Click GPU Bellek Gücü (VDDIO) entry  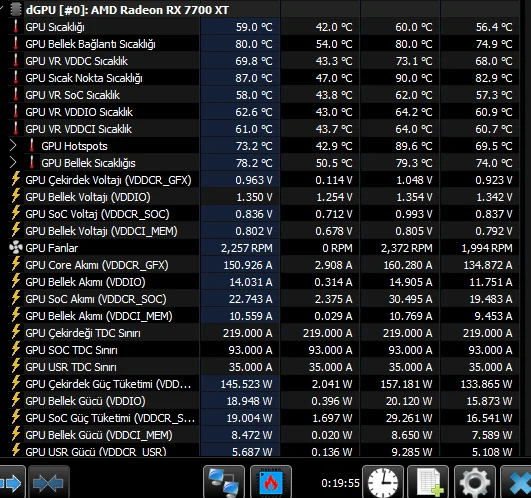click(85, 401)
